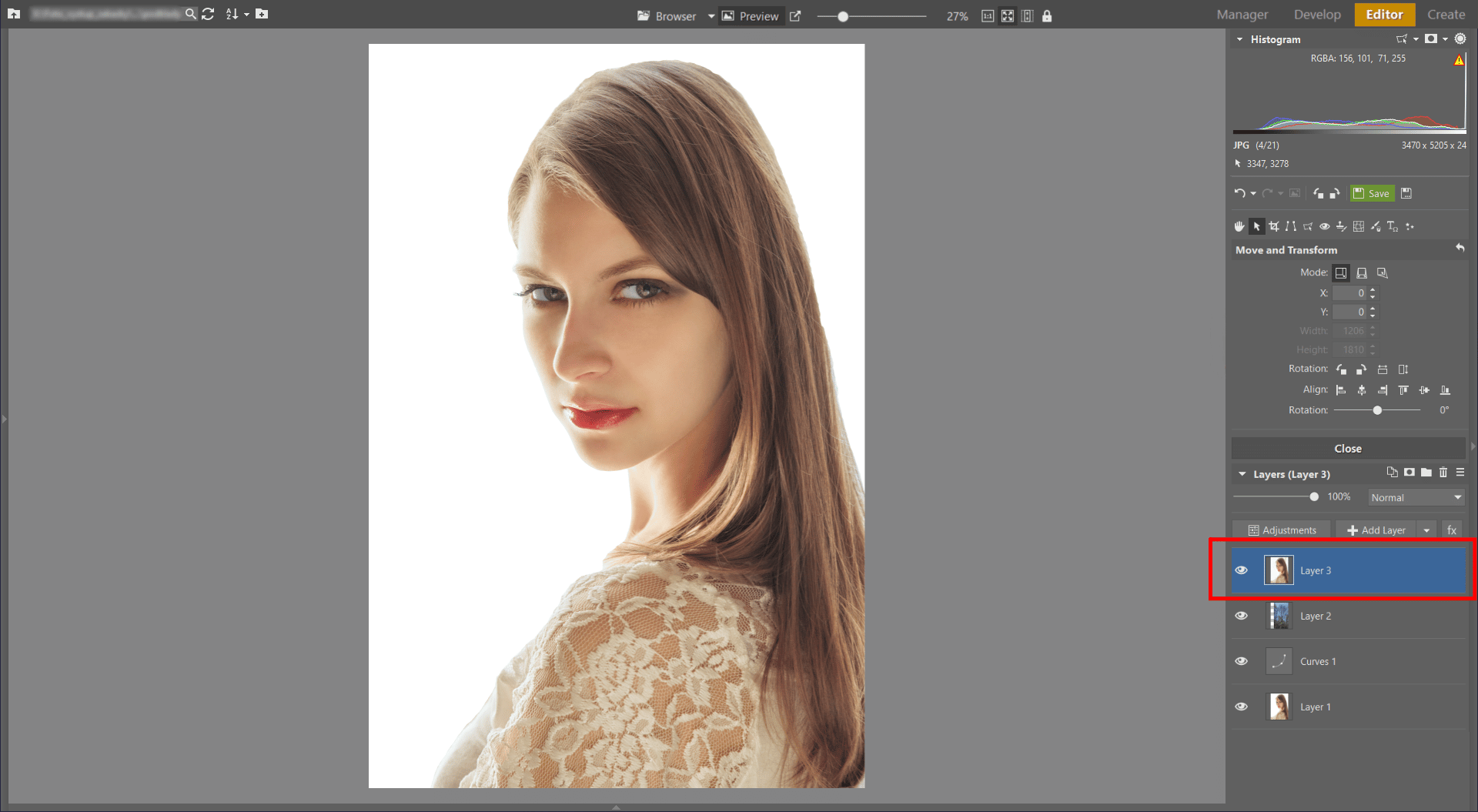Flip layer vertically in Rotation row

pyautogui.click(x=1403, y=369)
